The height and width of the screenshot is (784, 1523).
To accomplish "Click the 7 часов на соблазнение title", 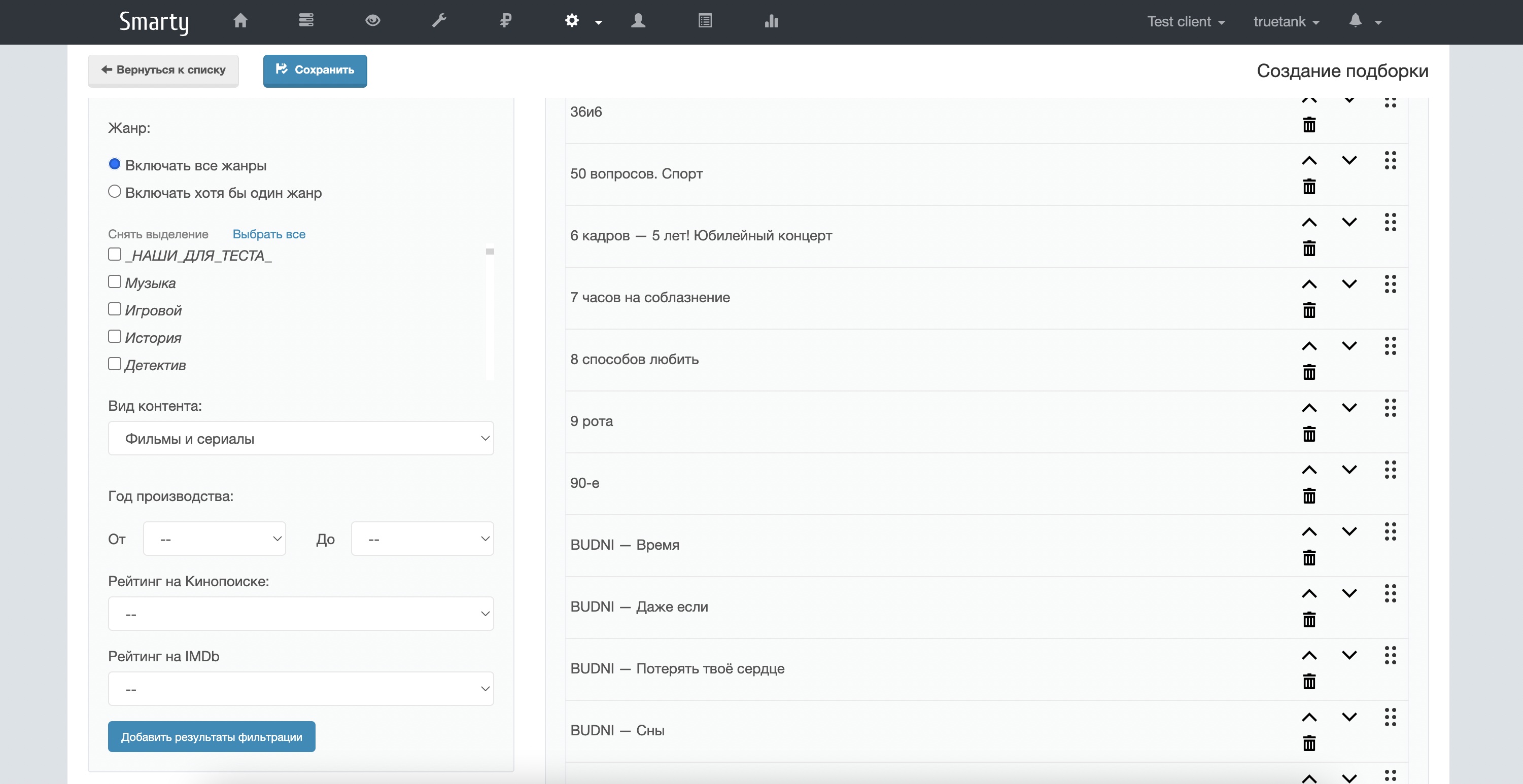I will pos(650,297).
